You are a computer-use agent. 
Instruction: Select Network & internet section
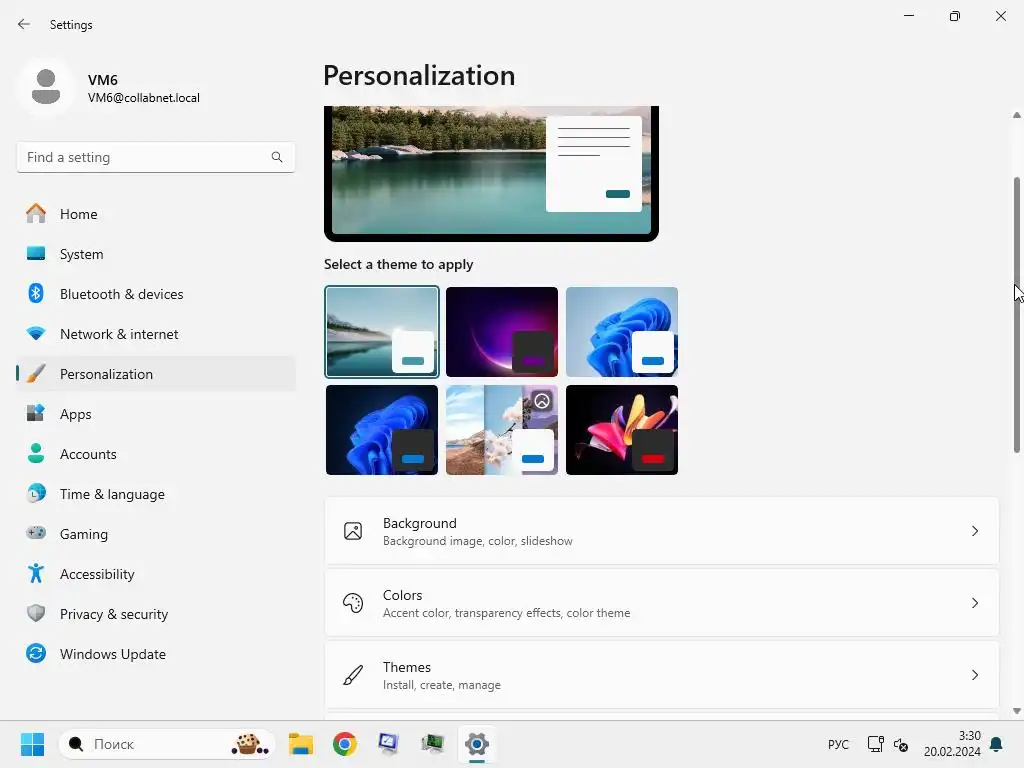[155, 334]
